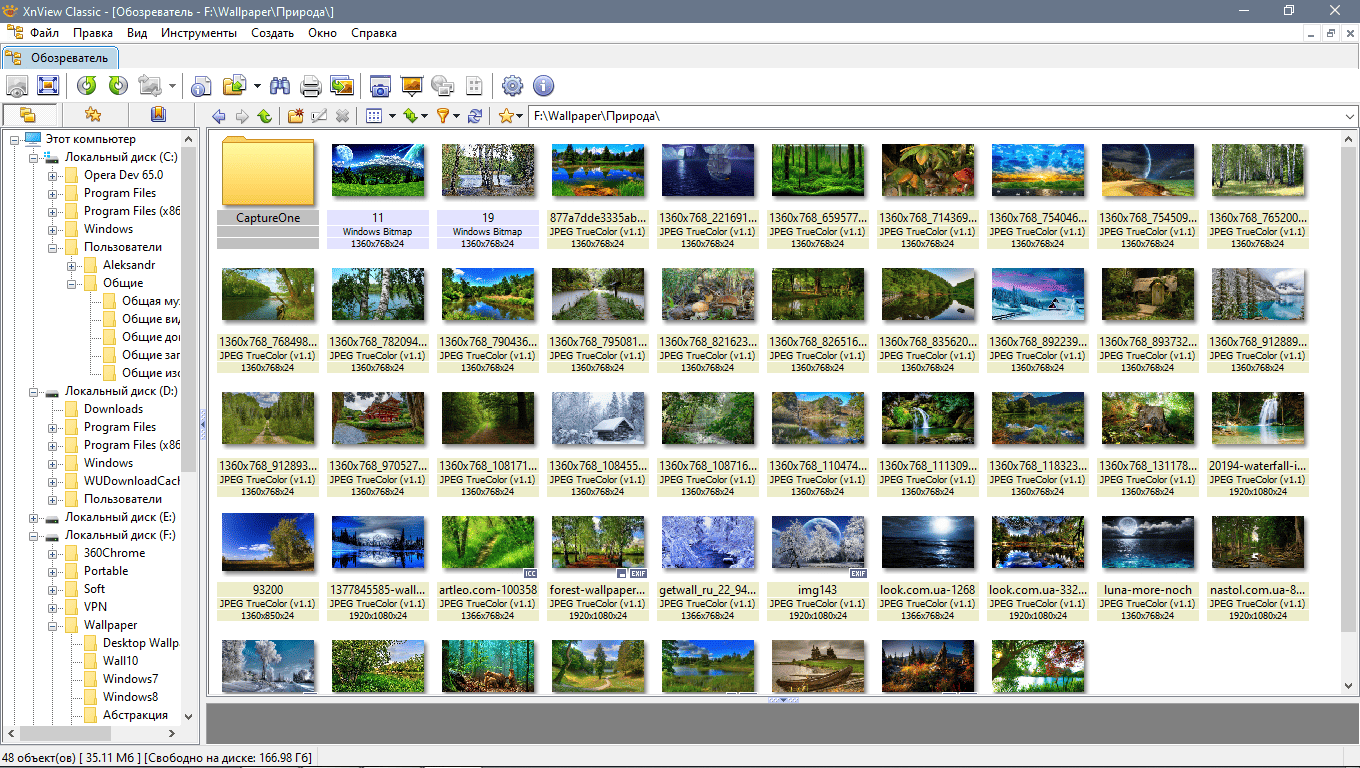Open the address bar path dropdown
Image resolution: width=1360 pixels, height=768 pixels.
pos(1349,116)
